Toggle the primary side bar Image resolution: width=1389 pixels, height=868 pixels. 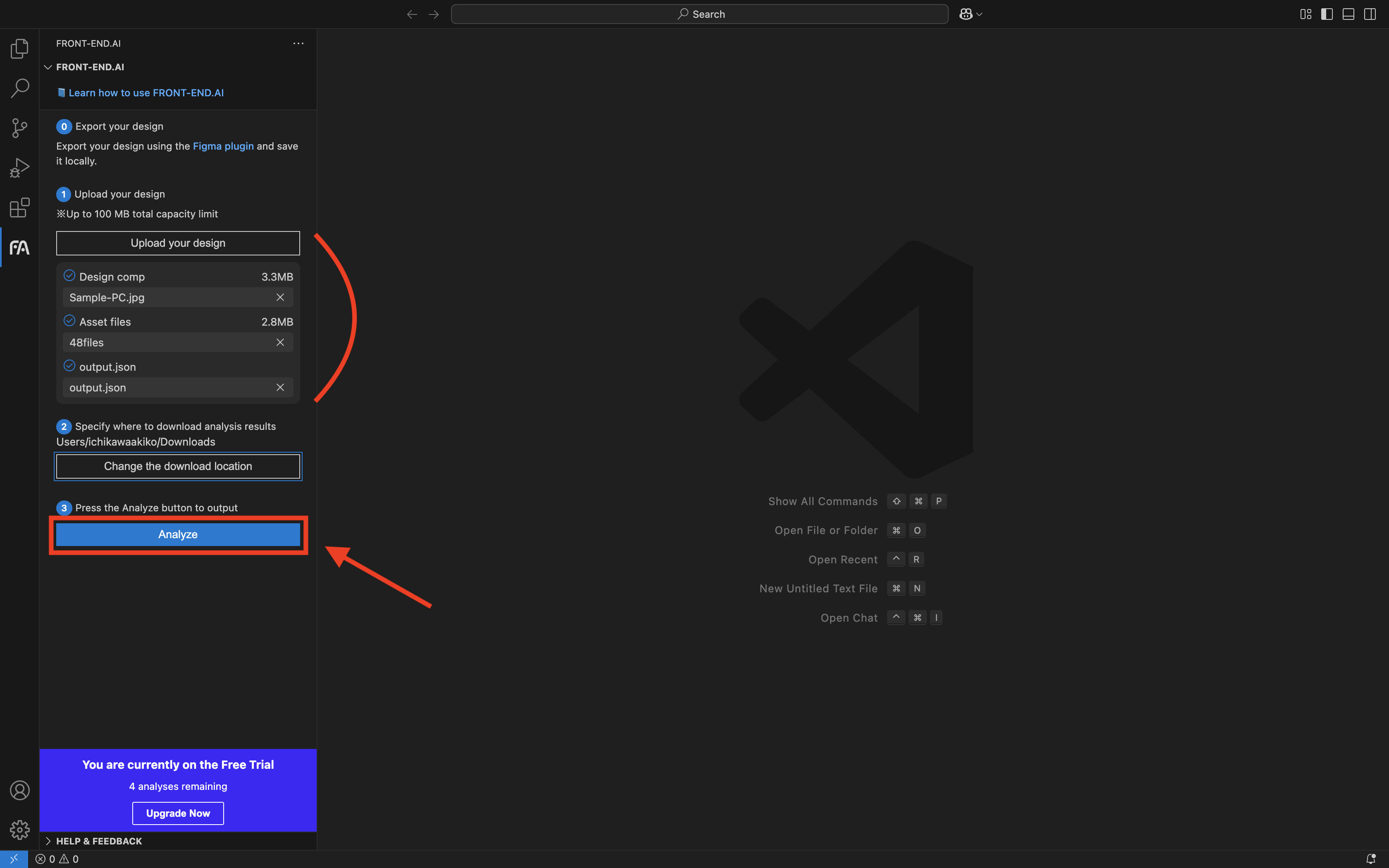pyautogui.click(x=1327, y=14)
